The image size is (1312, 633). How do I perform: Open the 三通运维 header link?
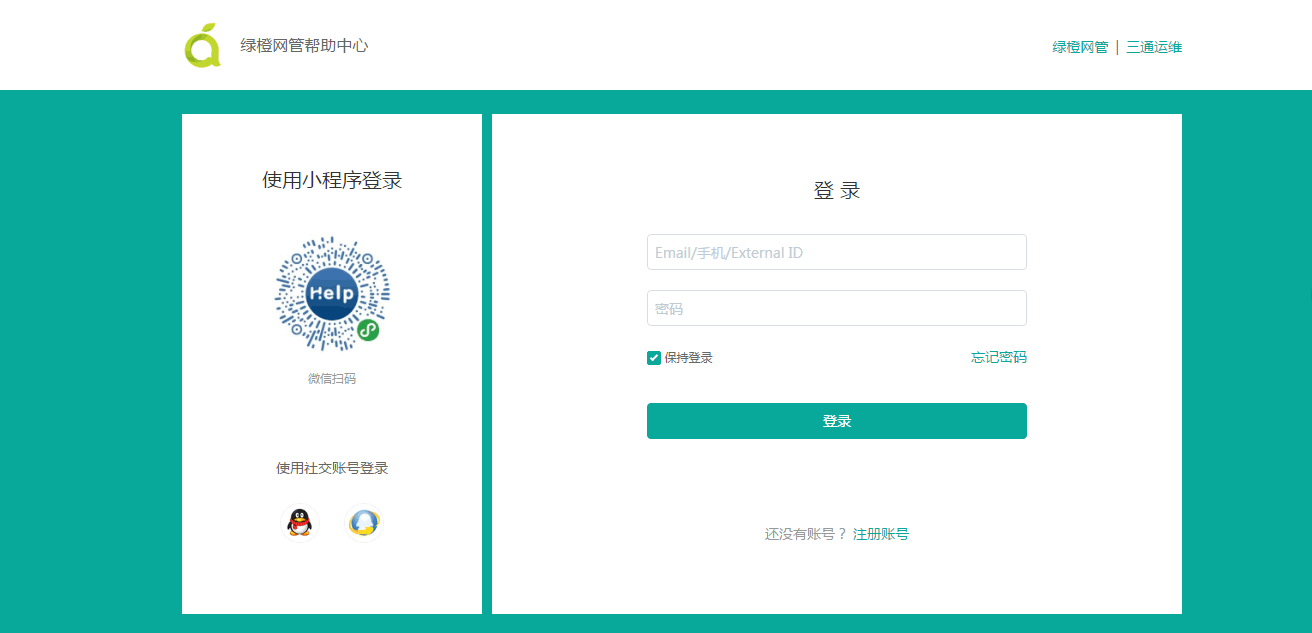(1154, 47)
